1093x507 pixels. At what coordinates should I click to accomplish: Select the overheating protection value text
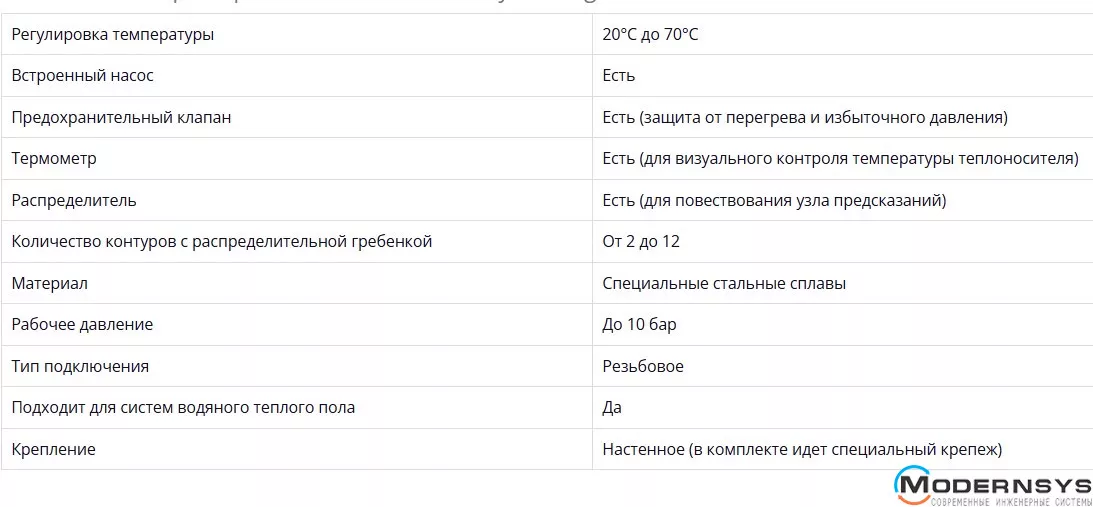(x=804, y=117)
